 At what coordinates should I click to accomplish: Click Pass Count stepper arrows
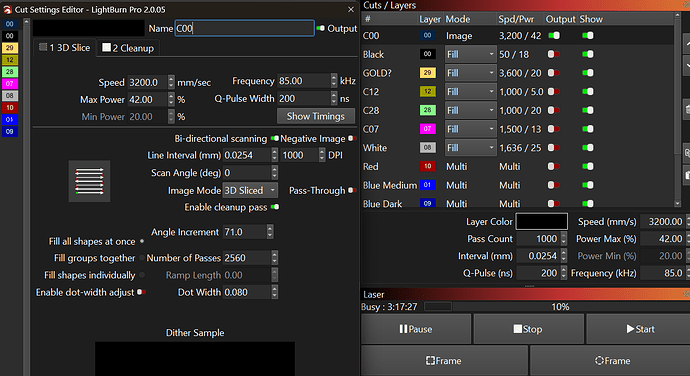point(563,239)
